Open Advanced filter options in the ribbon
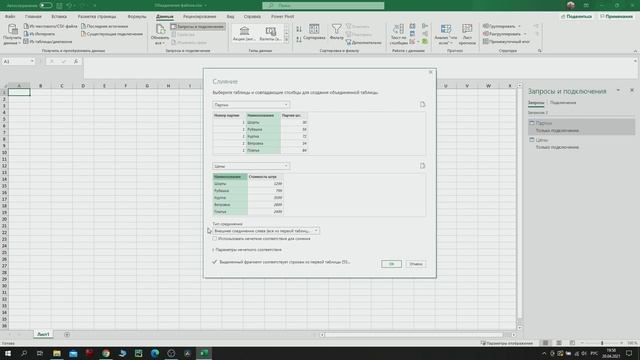The height and width of the screenshot is (360, 640). point(363,42)
